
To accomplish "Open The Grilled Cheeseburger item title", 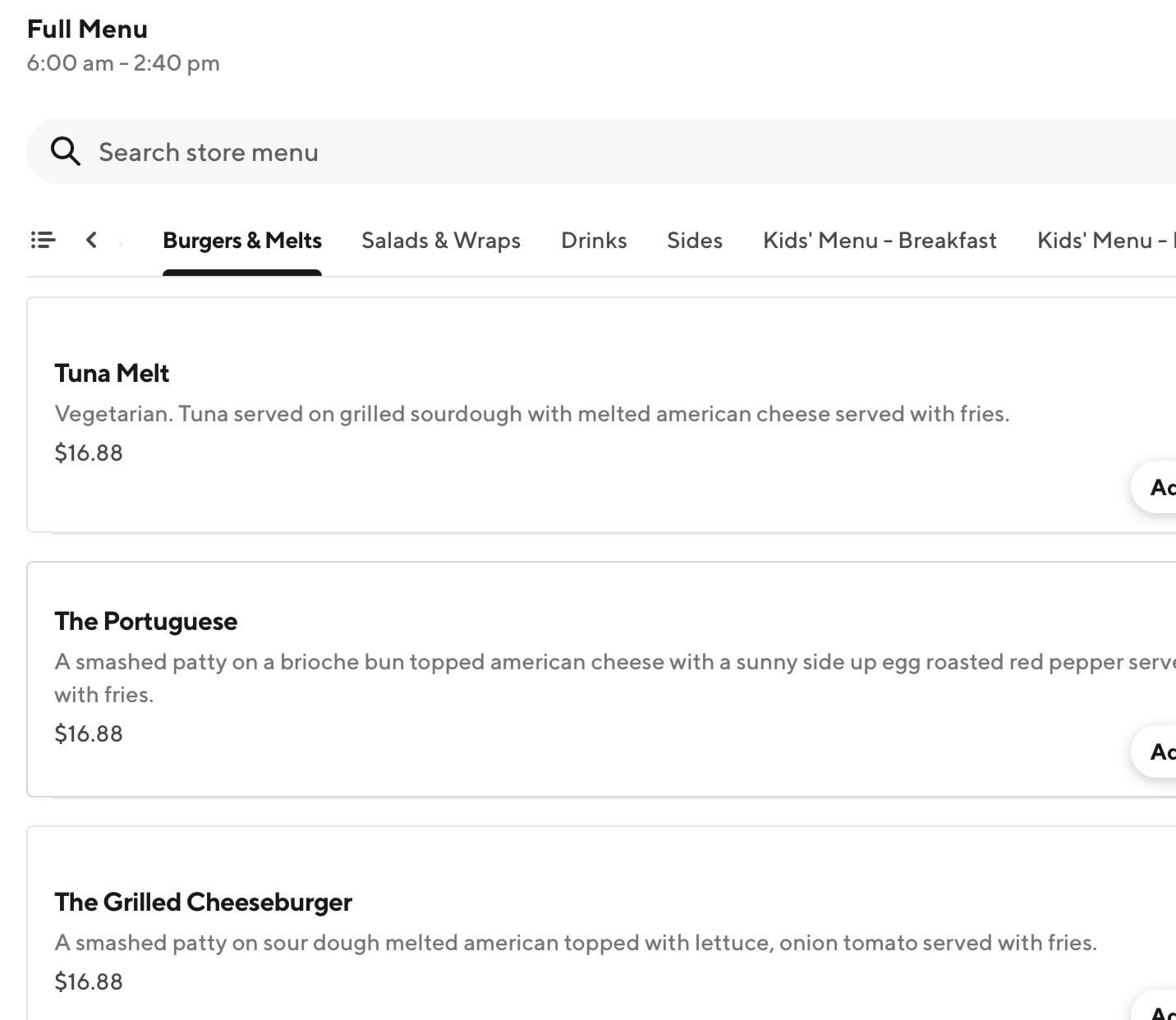I will coord(203,903).
